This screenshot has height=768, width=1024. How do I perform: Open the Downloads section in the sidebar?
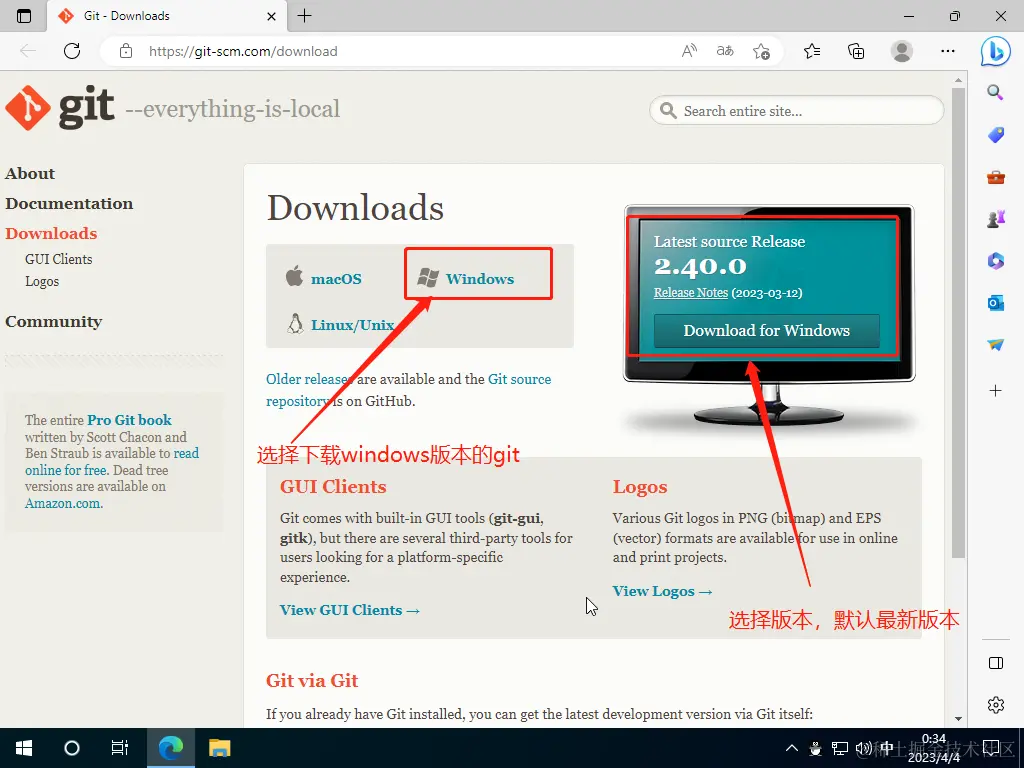(51, 234)
